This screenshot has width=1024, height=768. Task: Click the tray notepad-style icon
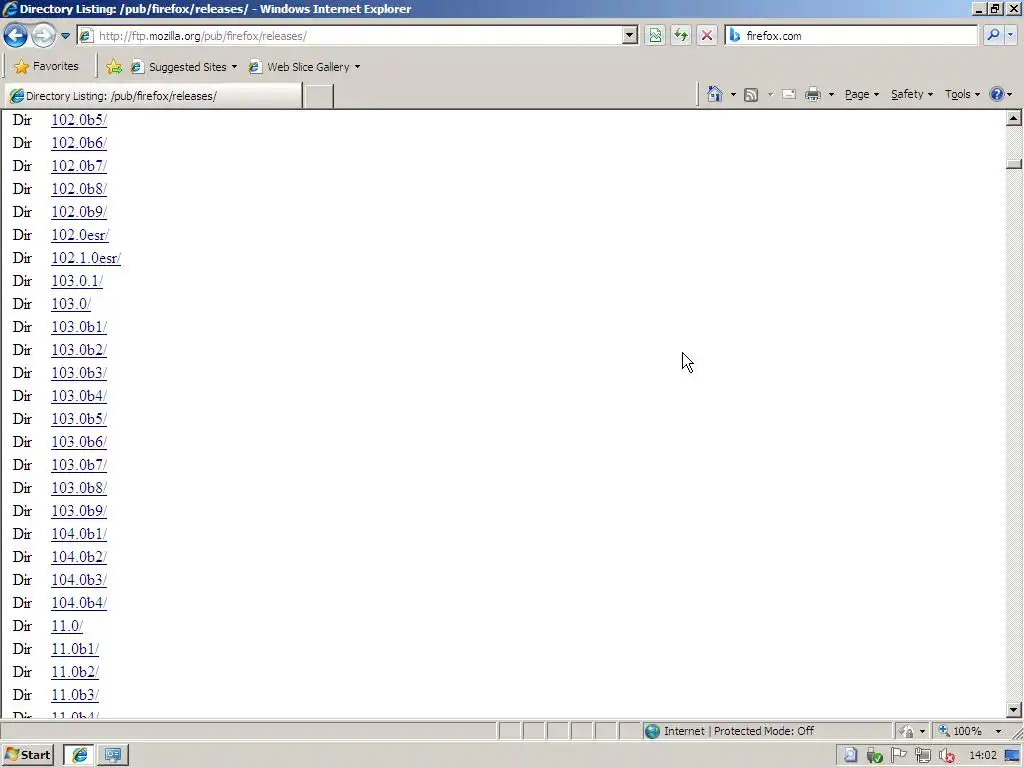[850, 756]
